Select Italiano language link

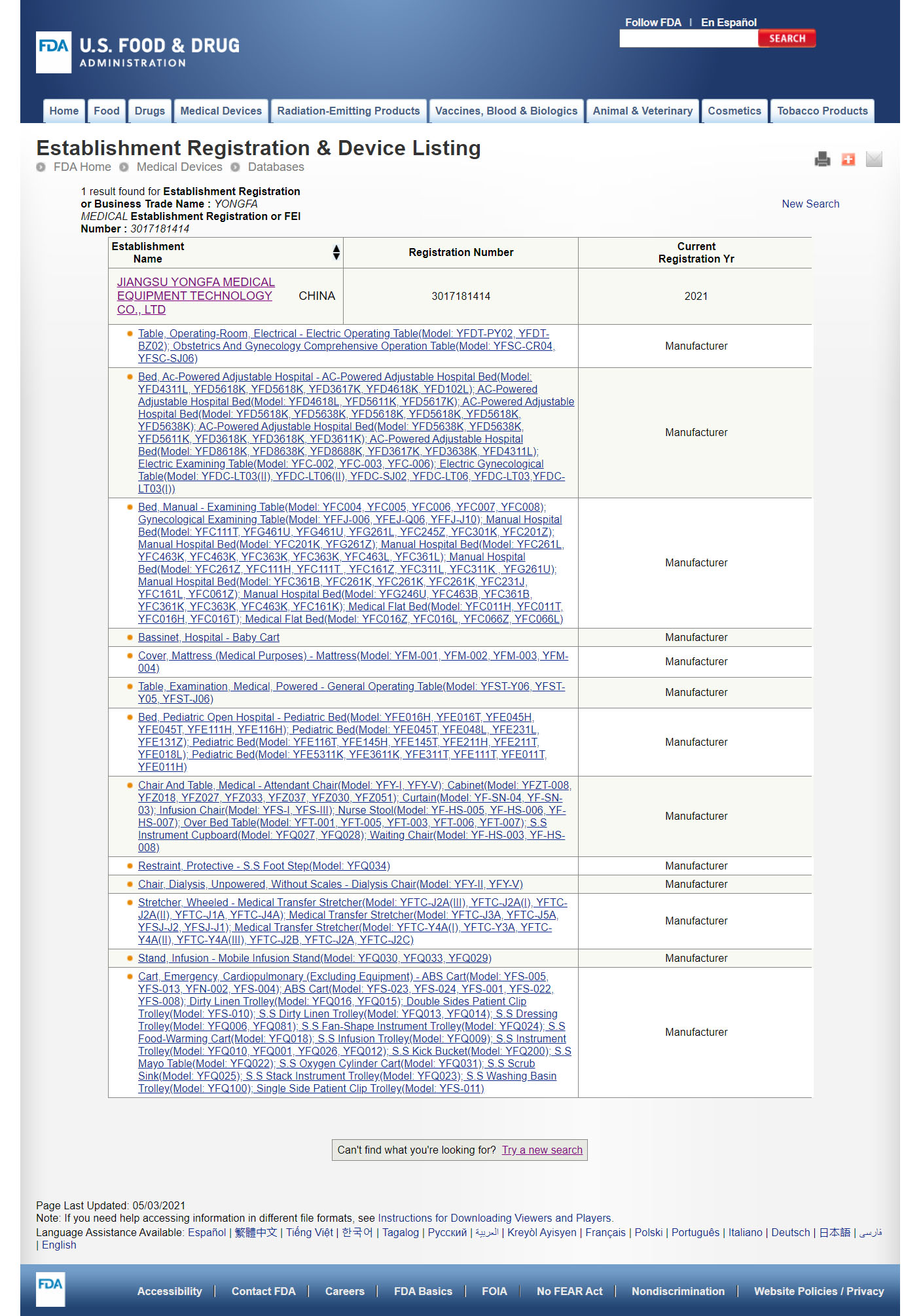tap(746, 1232)
